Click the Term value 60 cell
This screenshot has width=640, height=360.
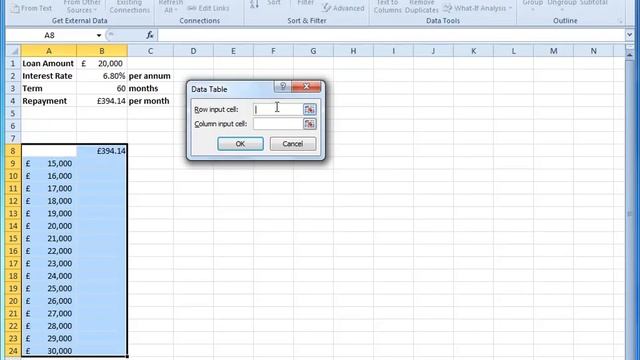[x=102, y=89]
